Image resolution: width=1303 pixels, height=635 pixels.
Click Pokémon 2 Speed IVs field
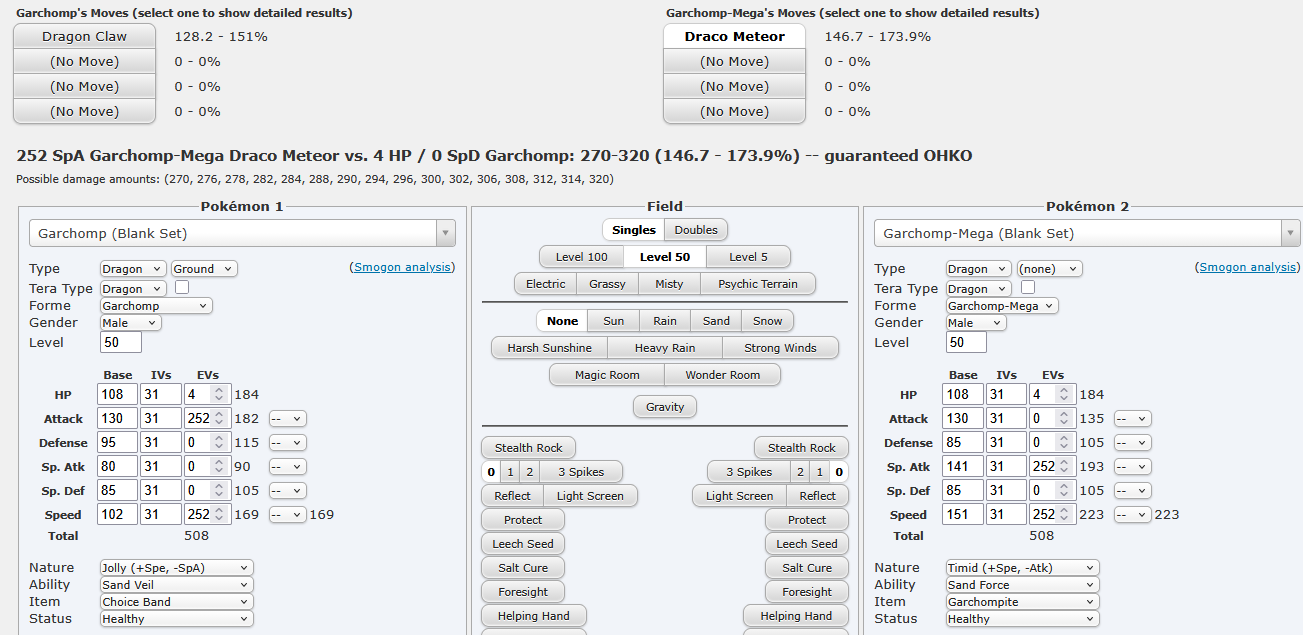click(x=1006, y=515)
